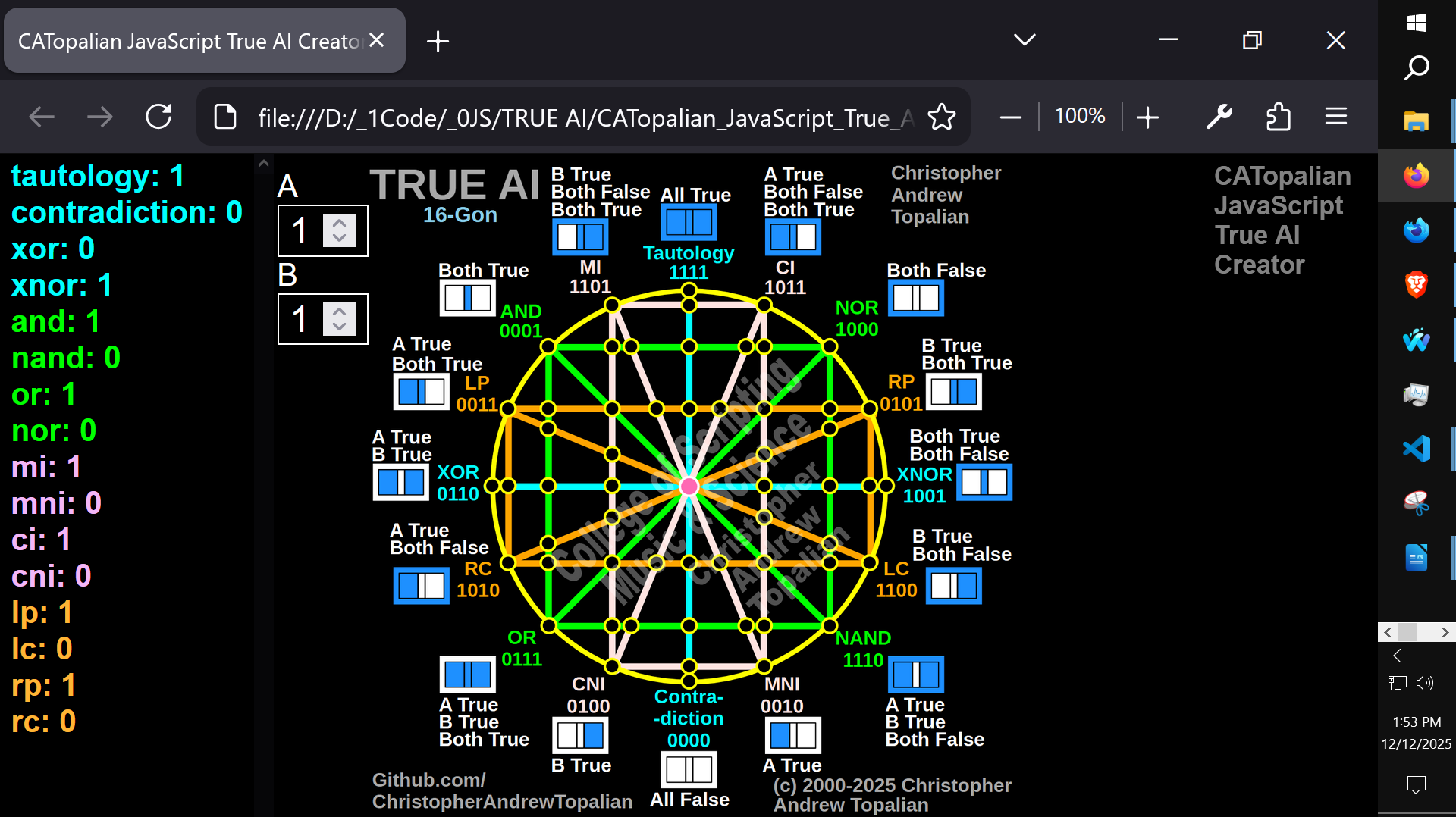Toggle the XOR 0110 switch
The height and width of the screenshot is (817, 1456).
[x=400, y=481]
